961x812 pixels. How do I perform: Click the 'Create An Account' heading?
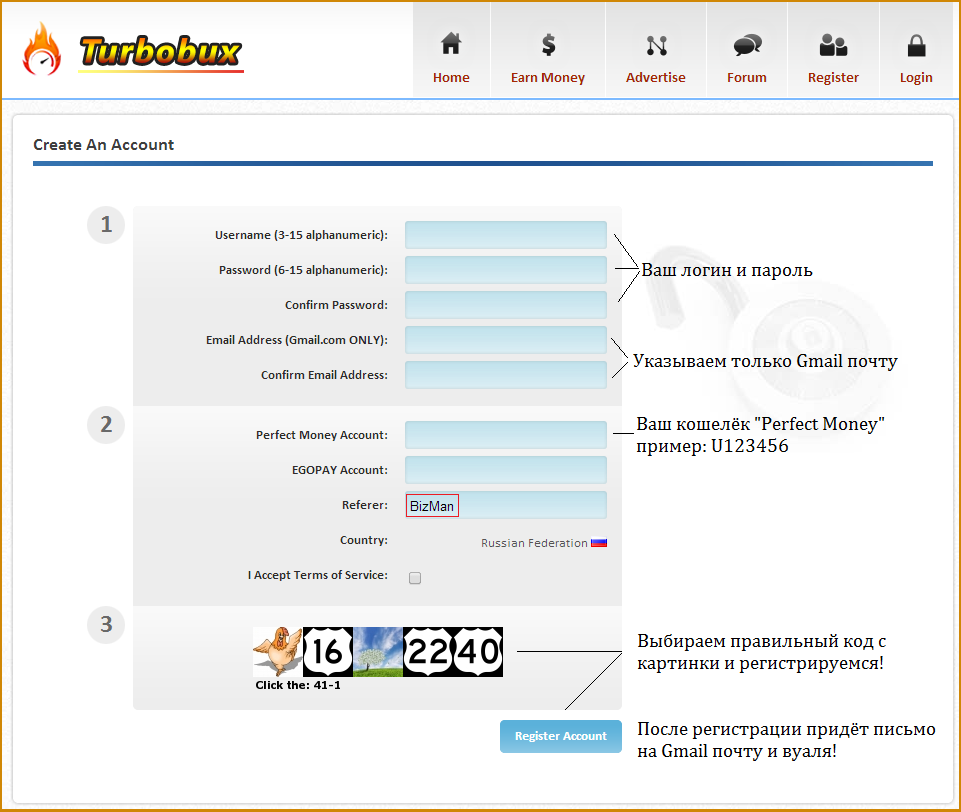(x=104, y=145)
